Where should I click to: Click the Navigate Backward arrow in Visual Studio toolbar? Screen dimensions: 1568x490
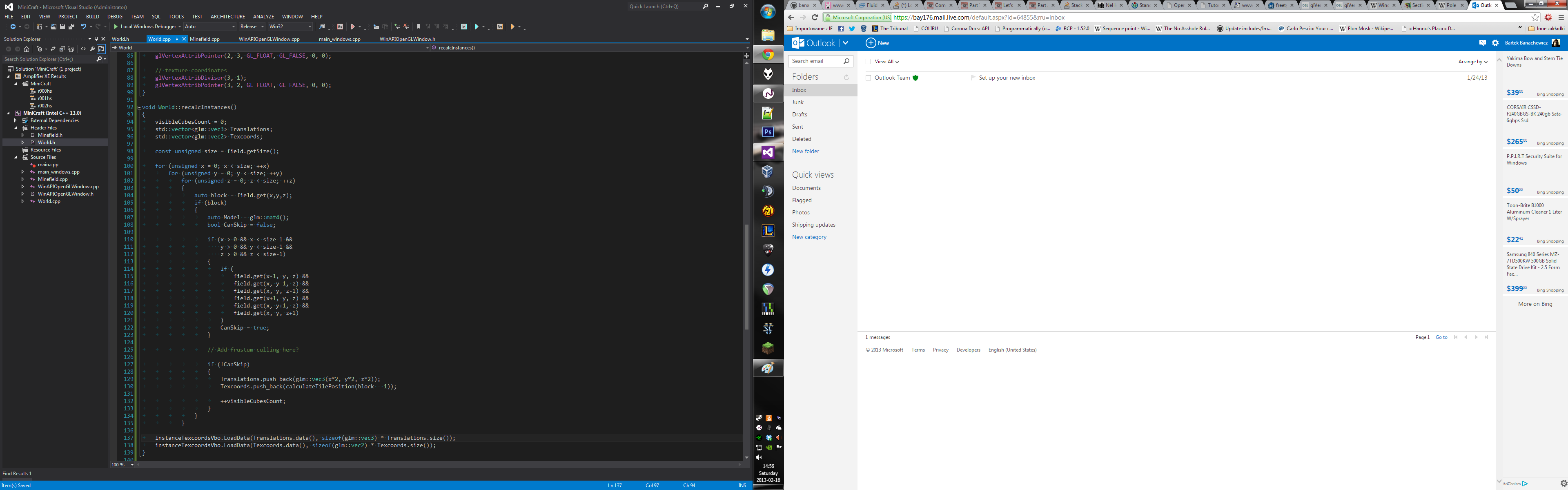coord(13,27)
